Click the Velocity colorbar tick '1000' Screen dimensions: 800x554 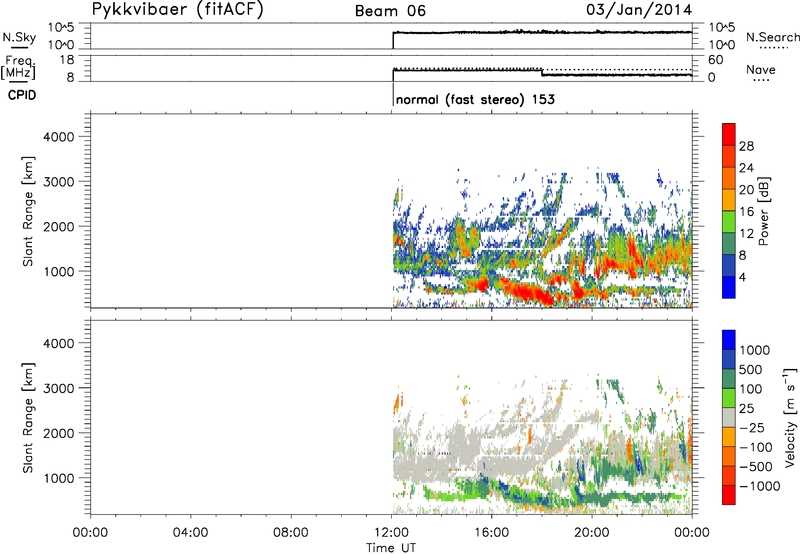[754, 350]
